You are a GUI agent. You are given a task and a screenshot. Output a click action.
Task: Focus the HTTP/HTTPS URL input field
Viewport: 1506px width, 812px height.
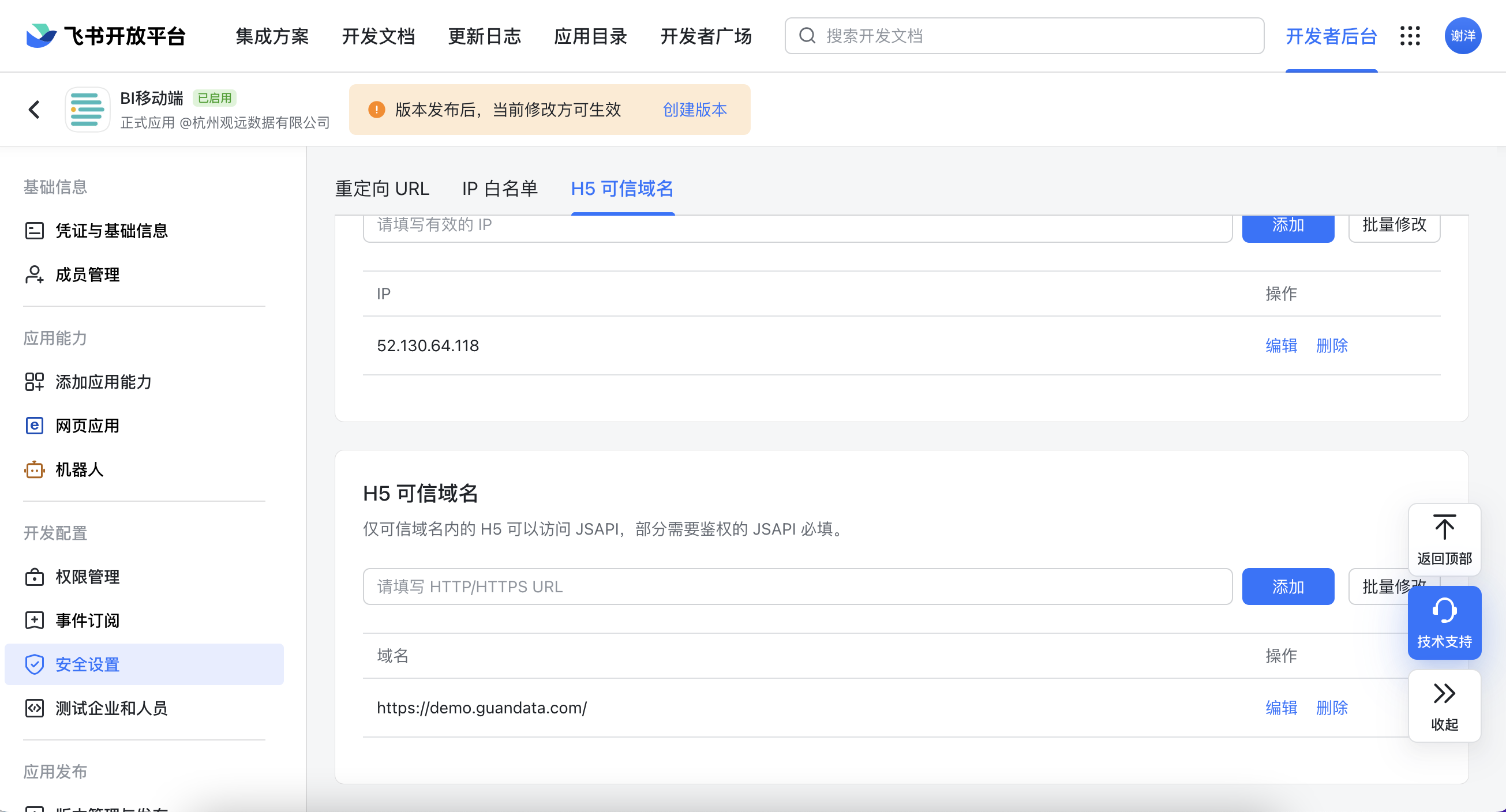(x=797, y=587)
